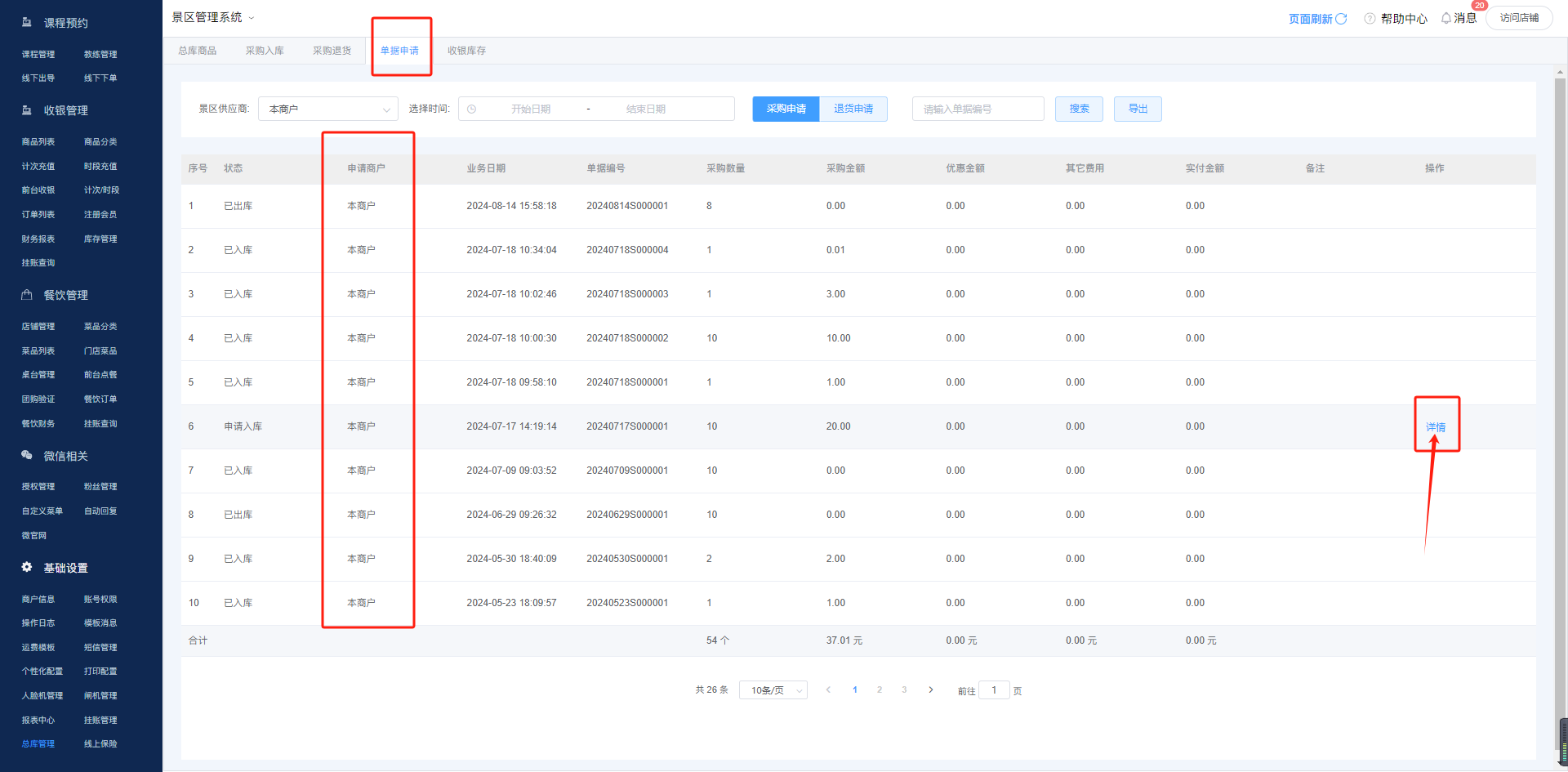Focus the 单据编号 search input field

coord(978,109)
